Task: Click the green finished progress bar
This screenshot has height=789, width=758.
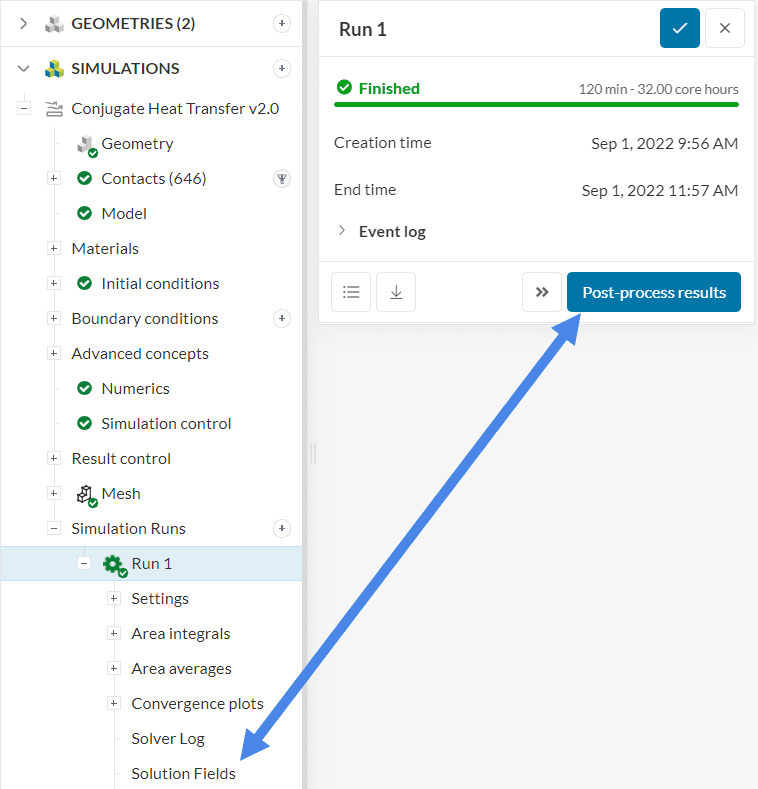Action: 536,104
